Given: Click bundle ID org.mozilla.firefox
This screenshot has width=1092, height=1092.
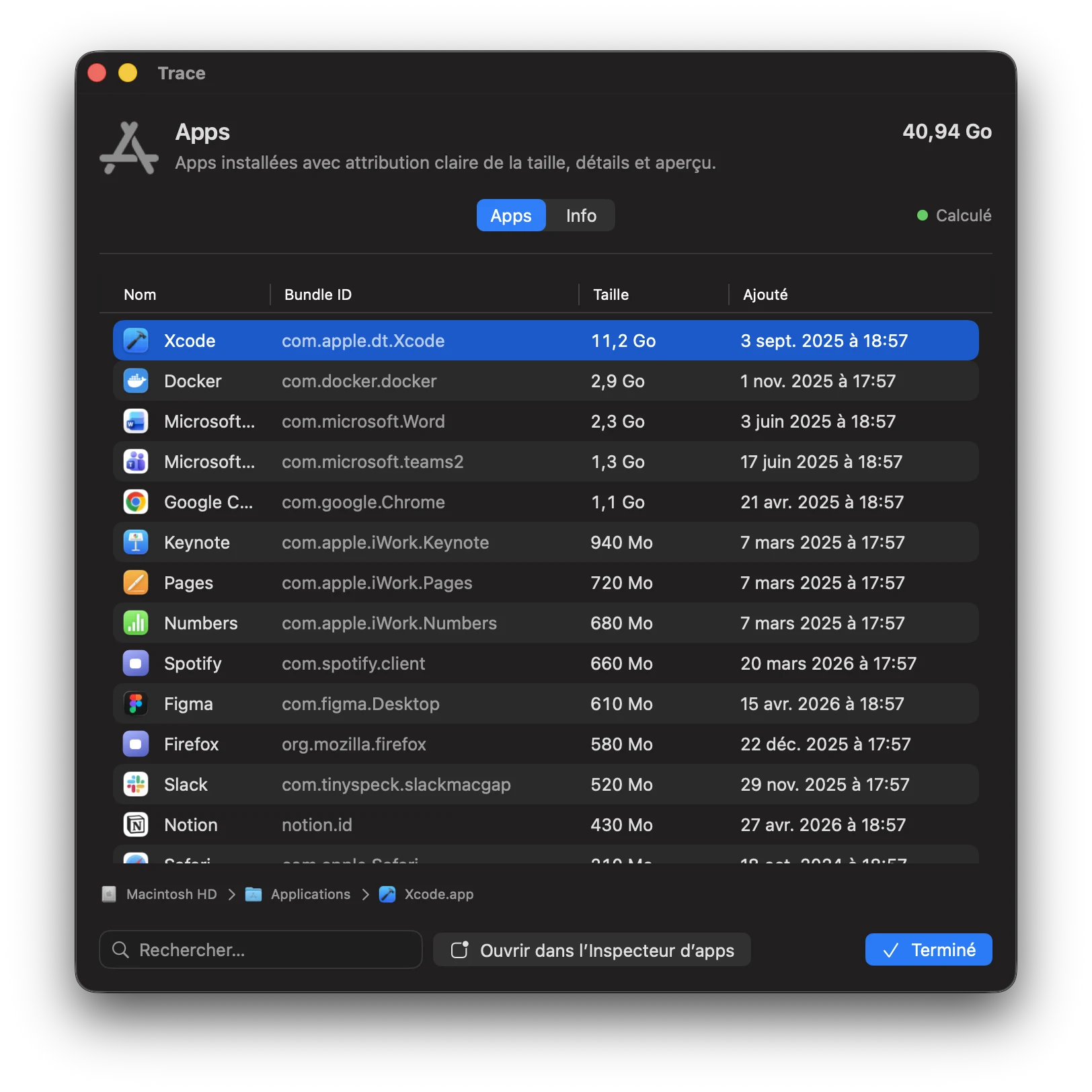Looking at the screenshot, I should tap(354, 744).
